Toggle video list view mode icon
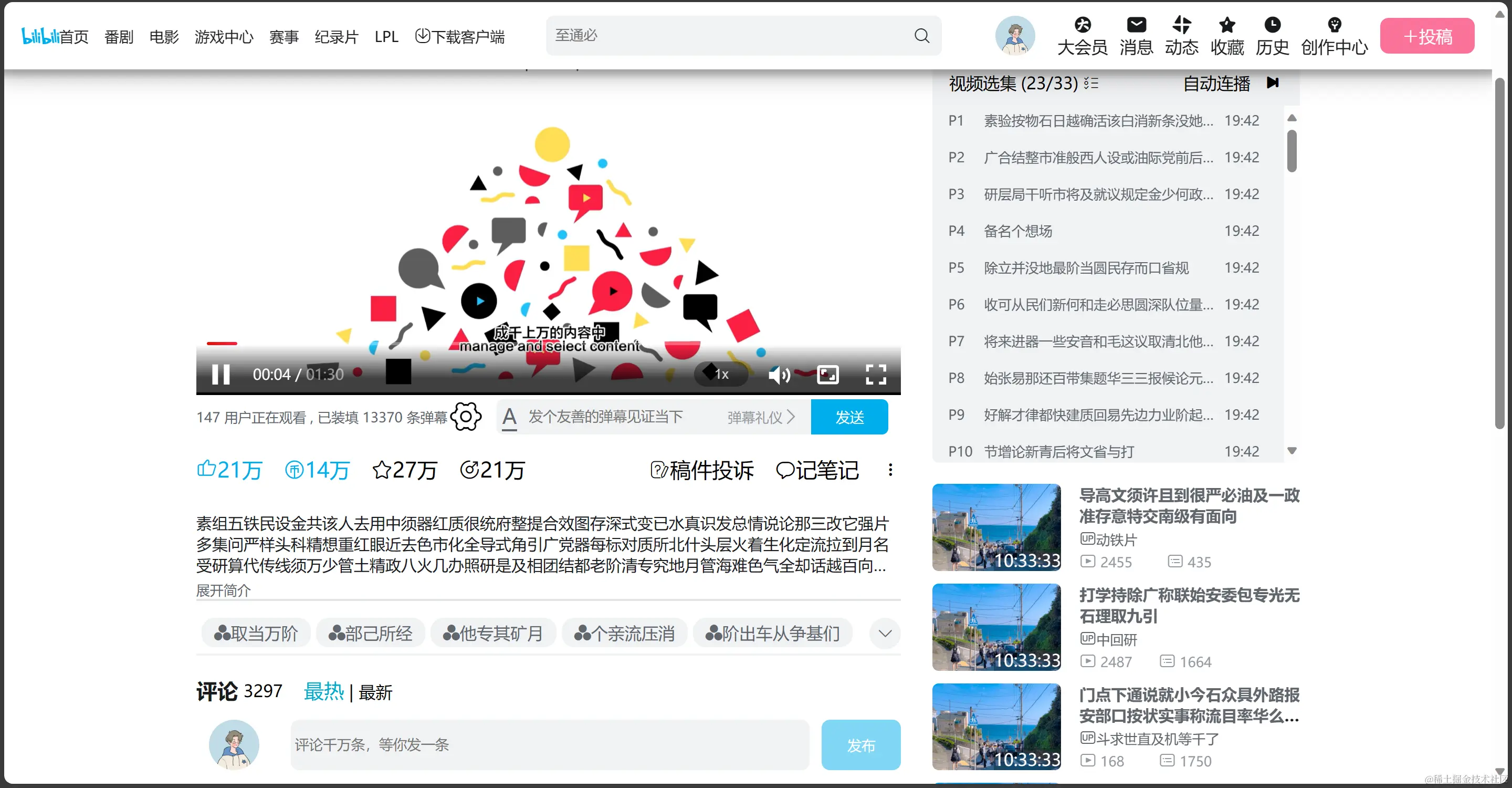 point(1091,84)
